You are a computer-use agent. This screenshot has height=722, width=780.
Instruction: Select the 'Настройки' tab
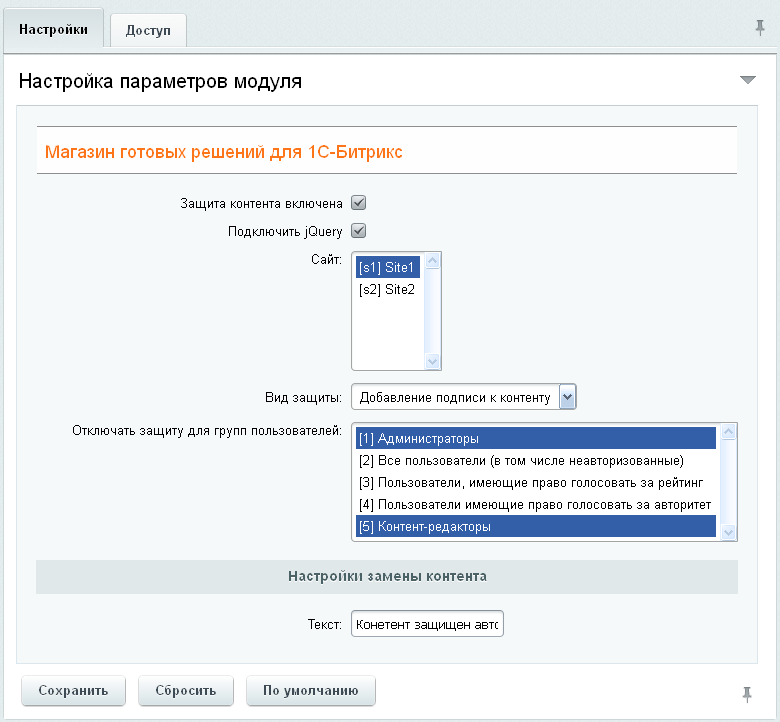click(x=53, y=29)
